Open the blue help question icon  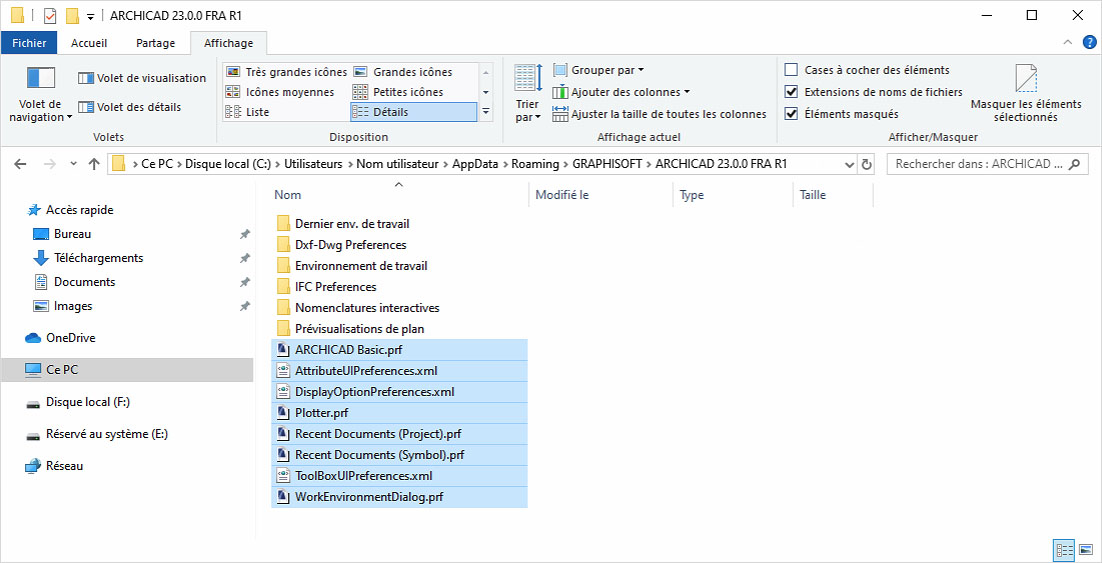(x=1089, y=43)
